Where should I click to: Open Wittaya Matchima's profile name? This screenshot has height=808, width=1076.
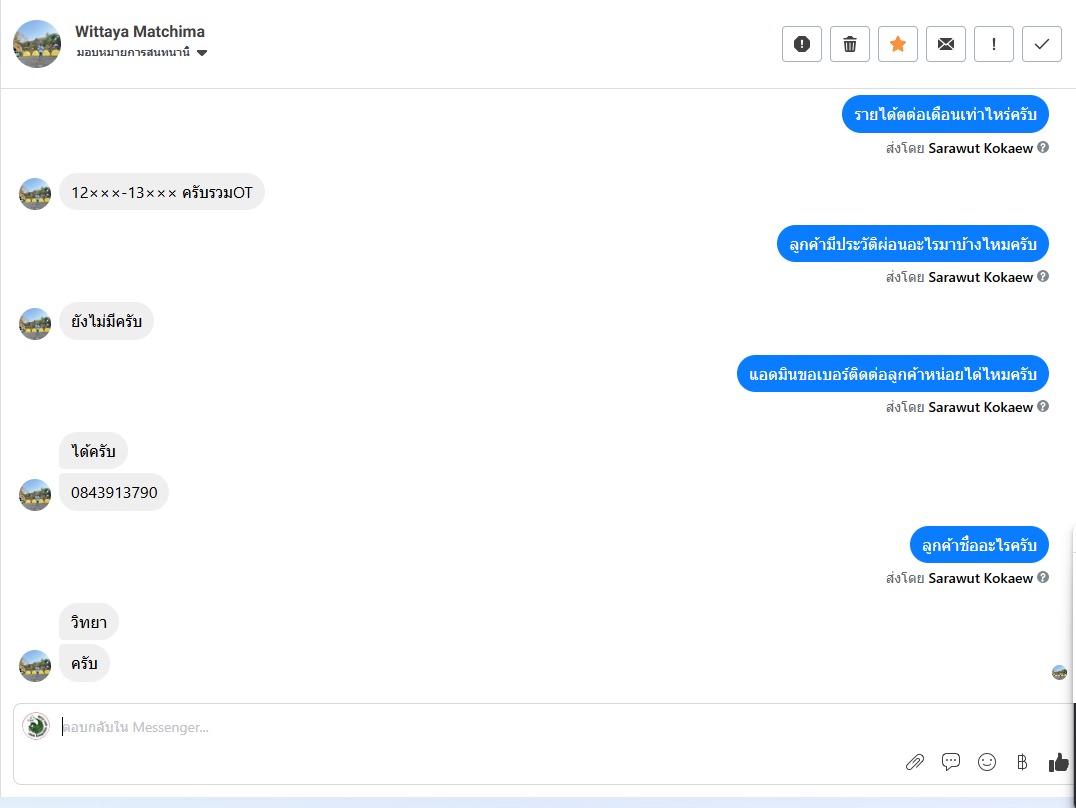click(x=140, y=32)
